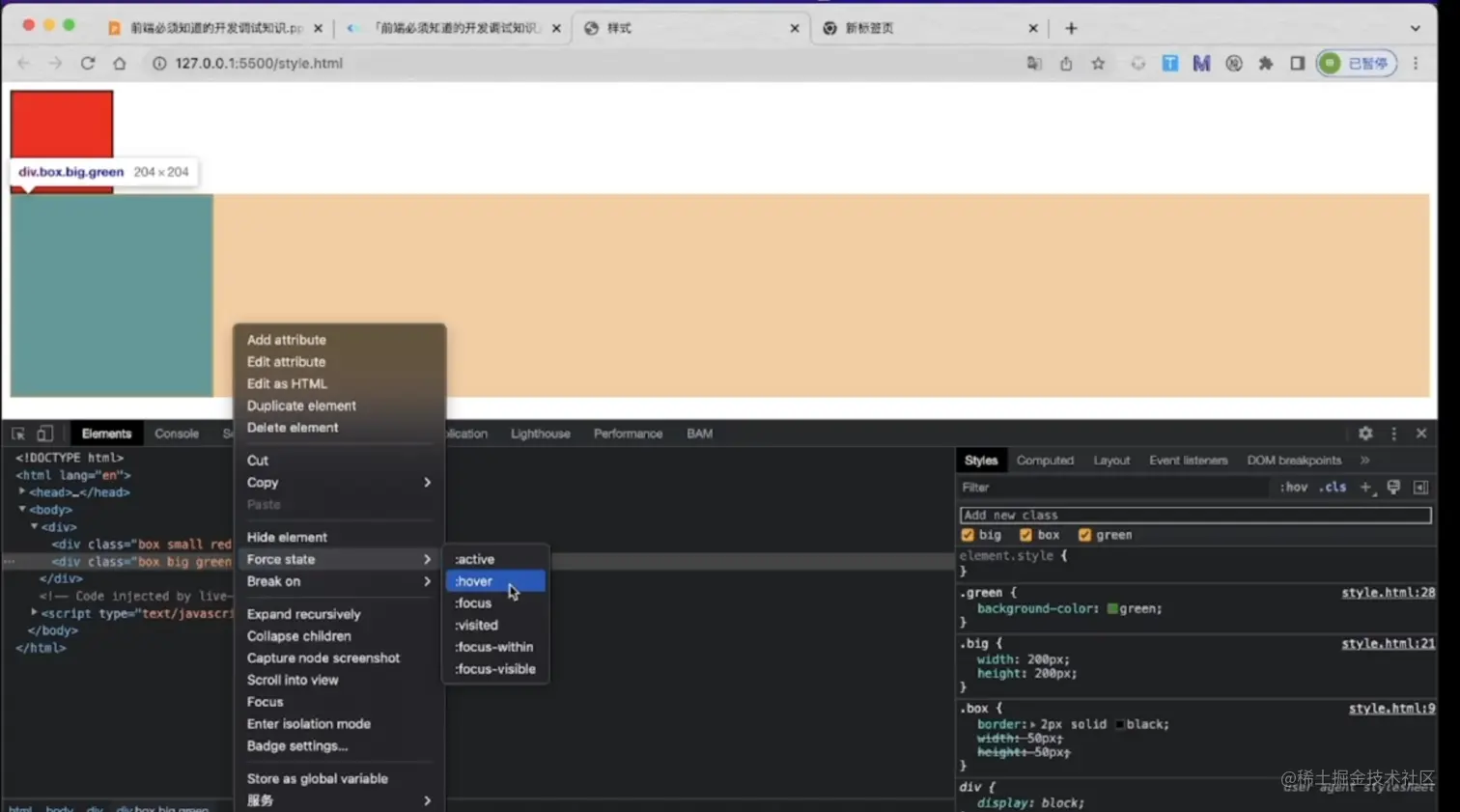
Task: Open the extensions puzzle icon
Action: point(1266,64)
